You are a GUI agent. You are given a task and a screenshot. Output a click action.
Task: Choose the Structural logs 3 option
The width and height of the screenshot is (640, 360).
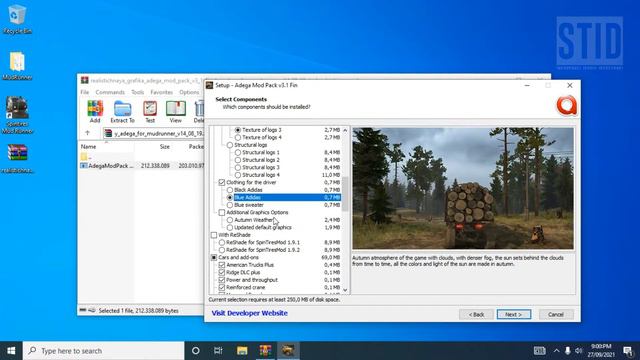coord(238,167)
